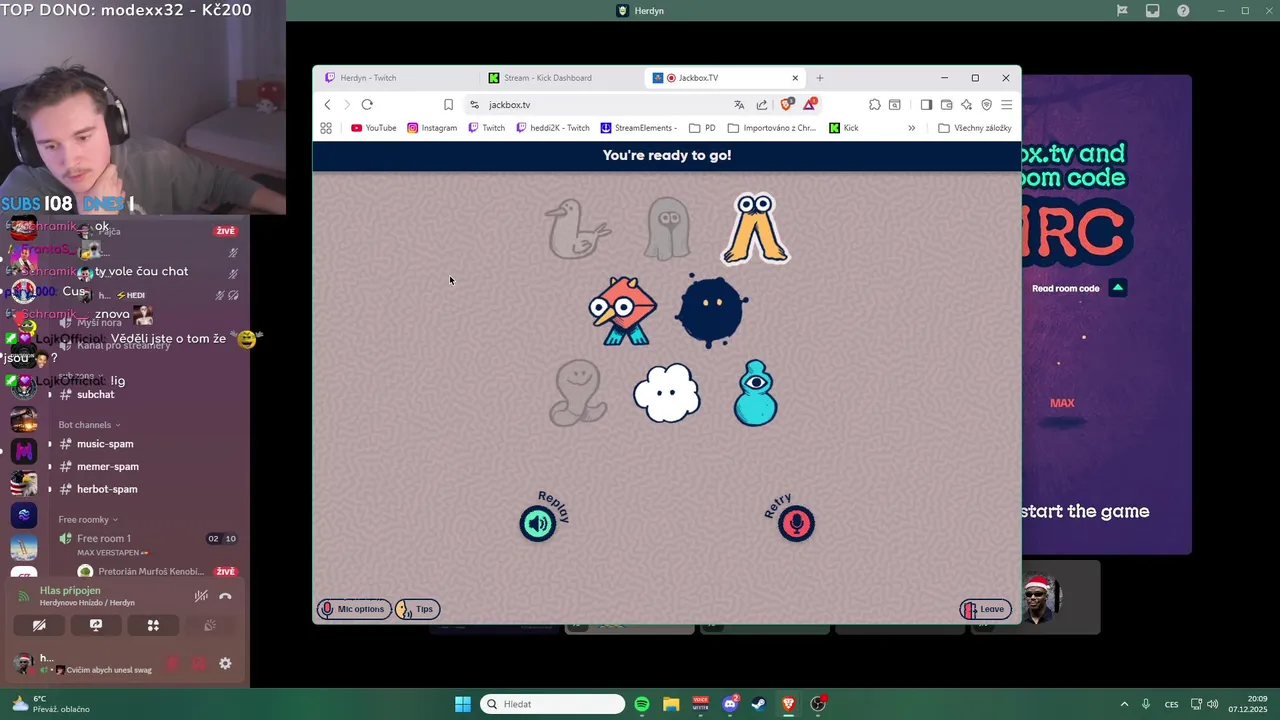Image resolution: width=1280 pixels, height=720 pixels.
Task: Toggle the browser sidebar panel
Action: click(926, 105)
